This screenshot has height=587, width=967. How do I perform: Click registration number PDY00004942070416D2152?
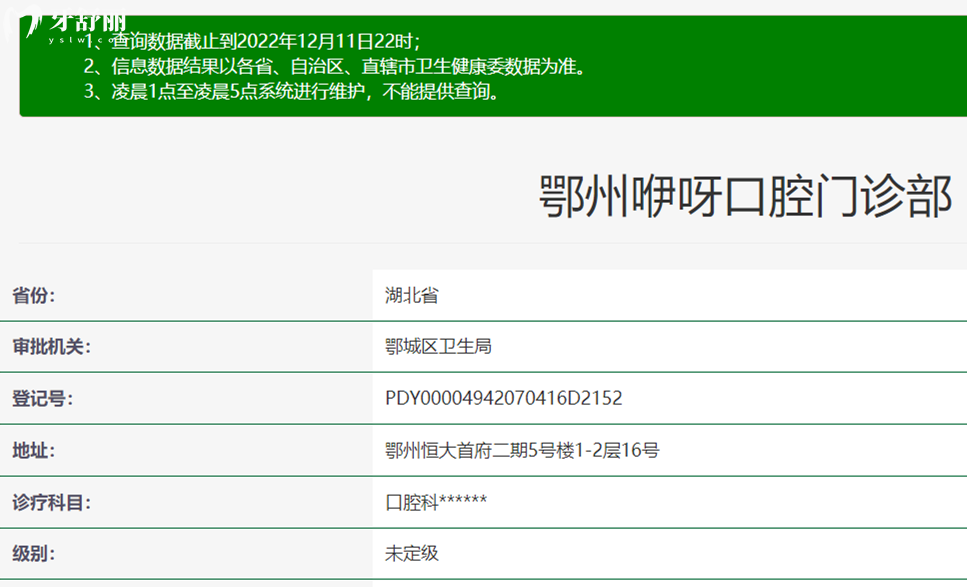(503, 398)
